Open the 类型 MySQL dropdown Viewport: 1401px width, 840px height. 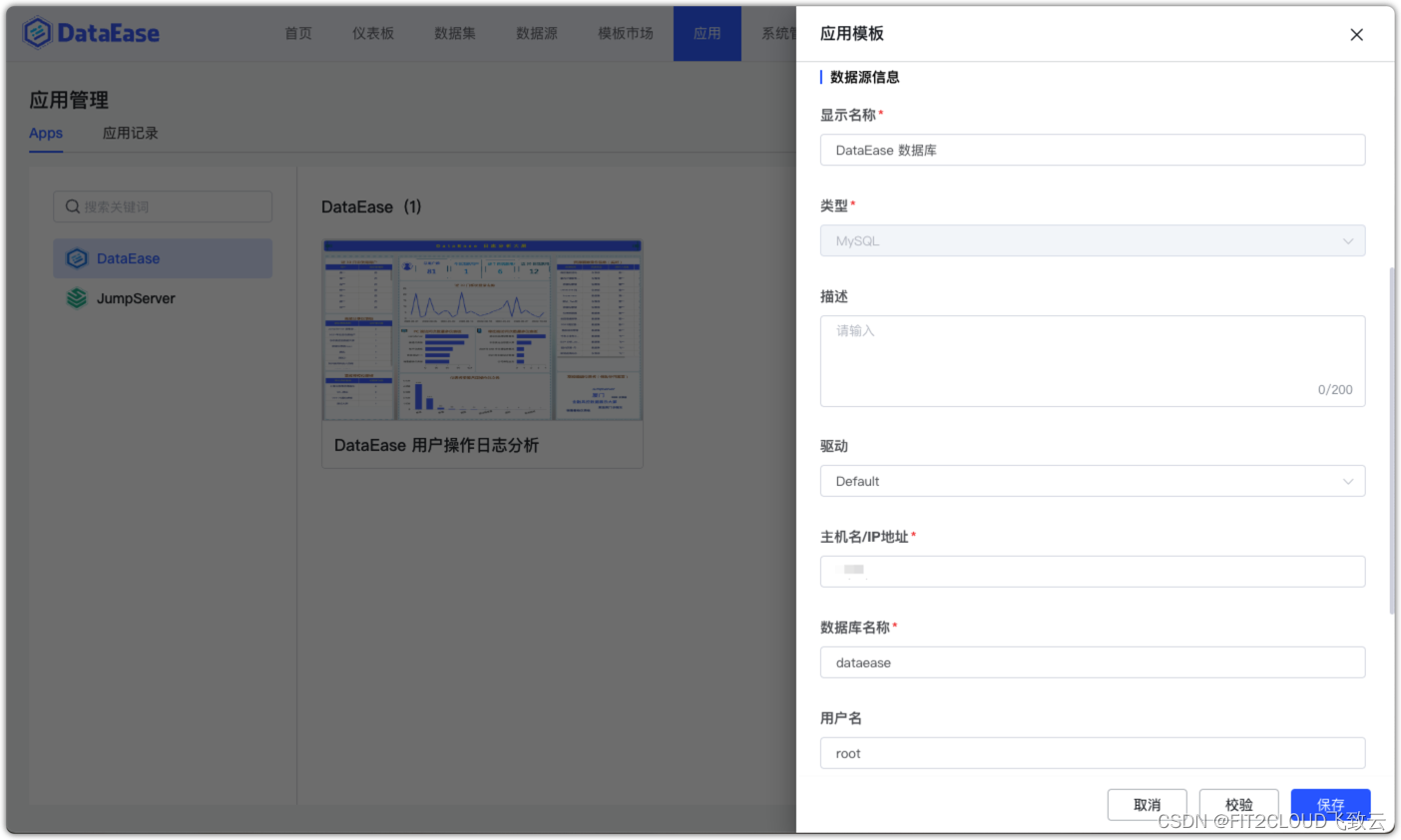(1092, 240)
